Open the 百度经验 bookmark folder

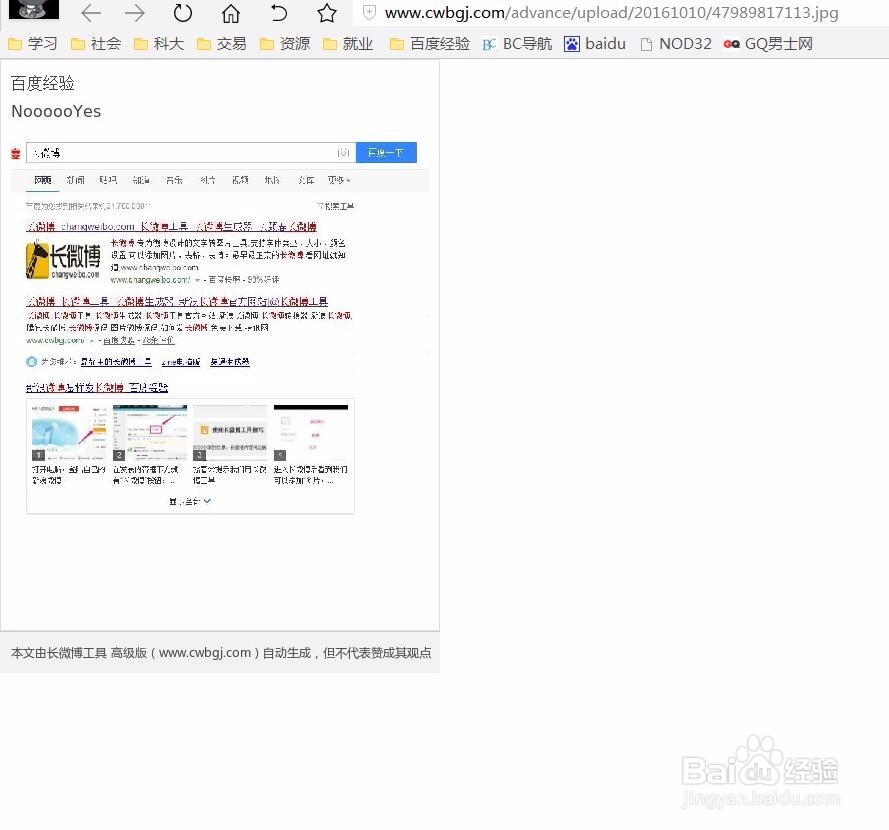pyautogui.click(x=430, y=44)
